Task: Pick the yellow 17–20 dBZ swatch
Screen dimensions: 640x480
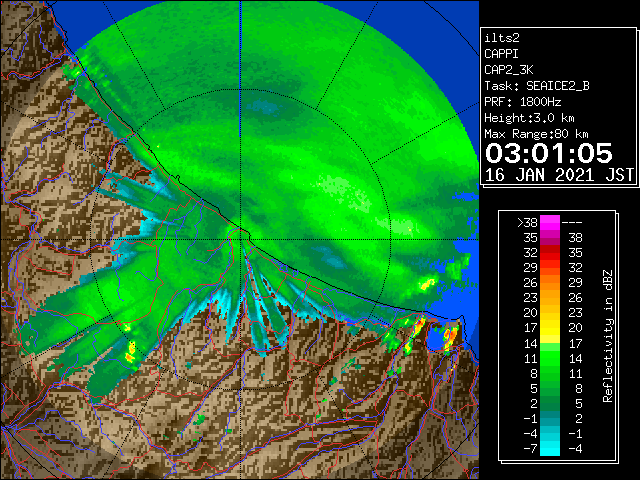Action: (x=550, y=329)
